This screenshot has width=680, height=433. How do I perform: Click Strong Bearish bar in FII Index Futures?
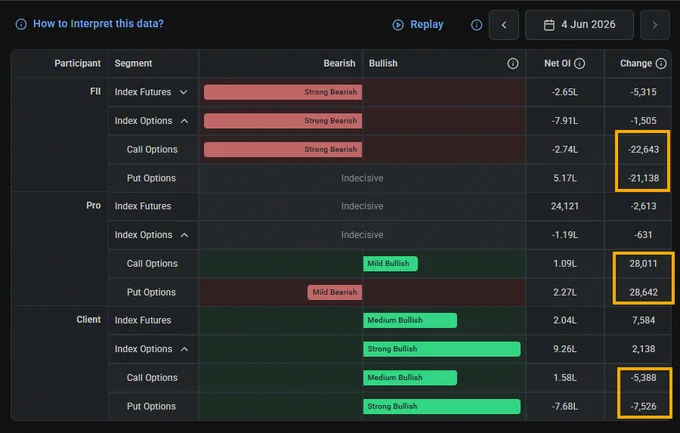[x=283, y=92]
